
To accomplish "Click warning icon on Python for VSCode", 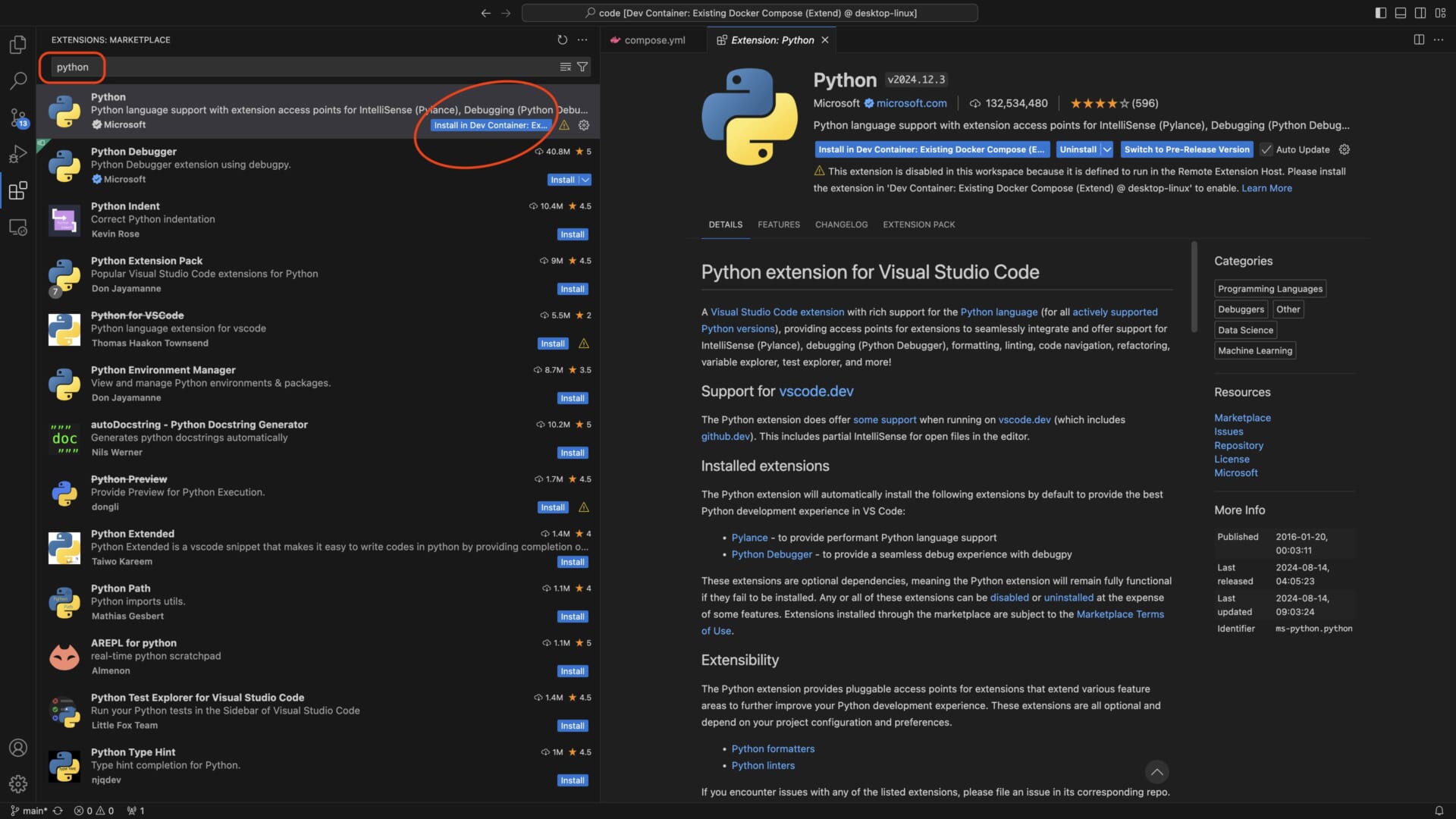I will (584, 344).
